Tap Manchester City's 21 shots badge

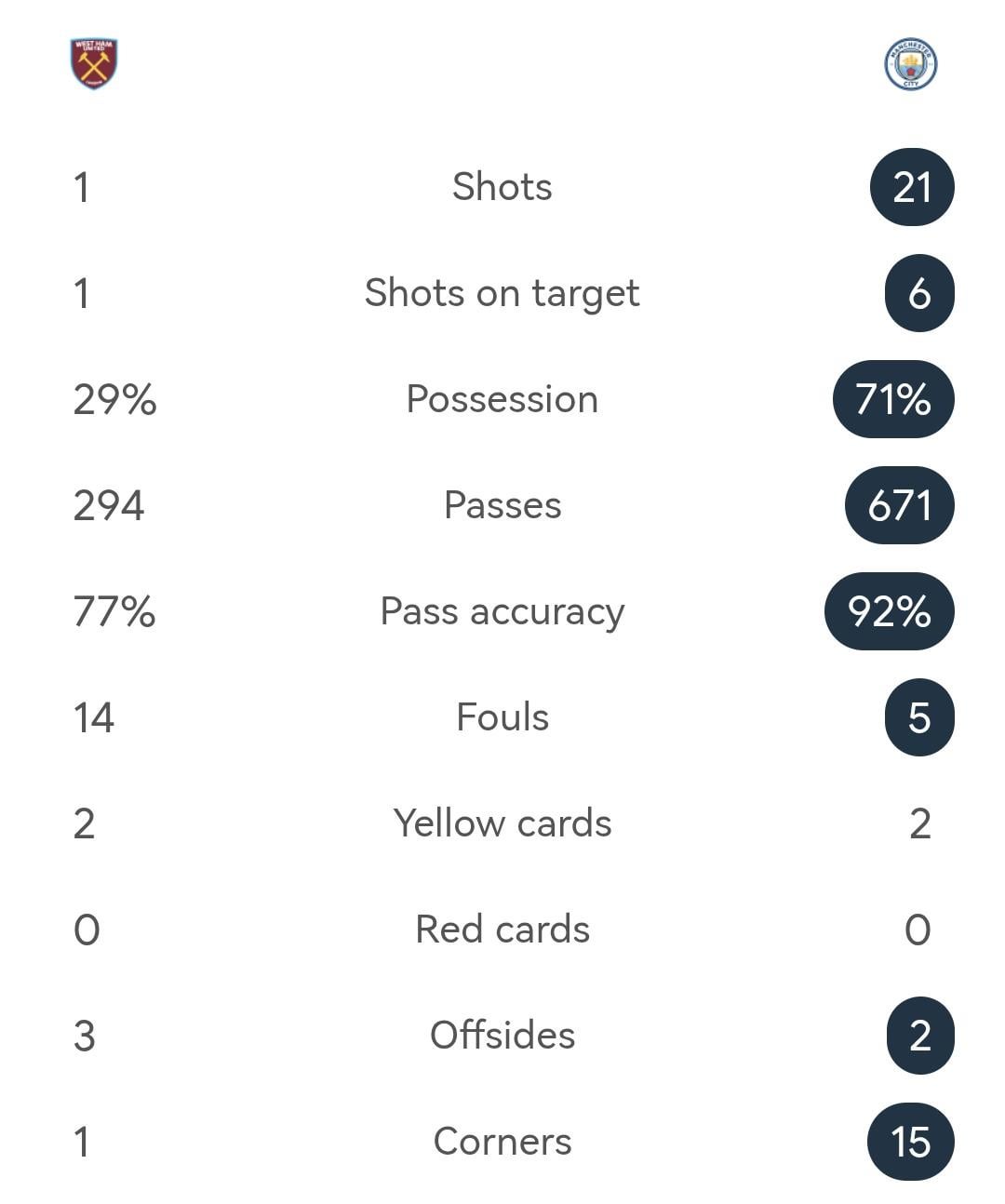click(912, 187)
